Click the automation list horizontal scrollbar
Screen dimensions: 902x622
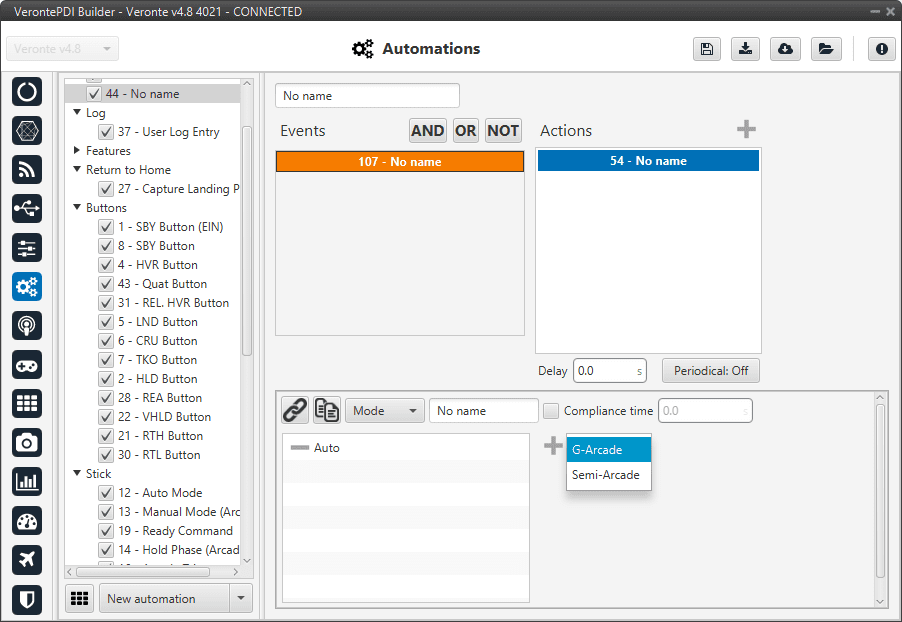tap(143, 572)
